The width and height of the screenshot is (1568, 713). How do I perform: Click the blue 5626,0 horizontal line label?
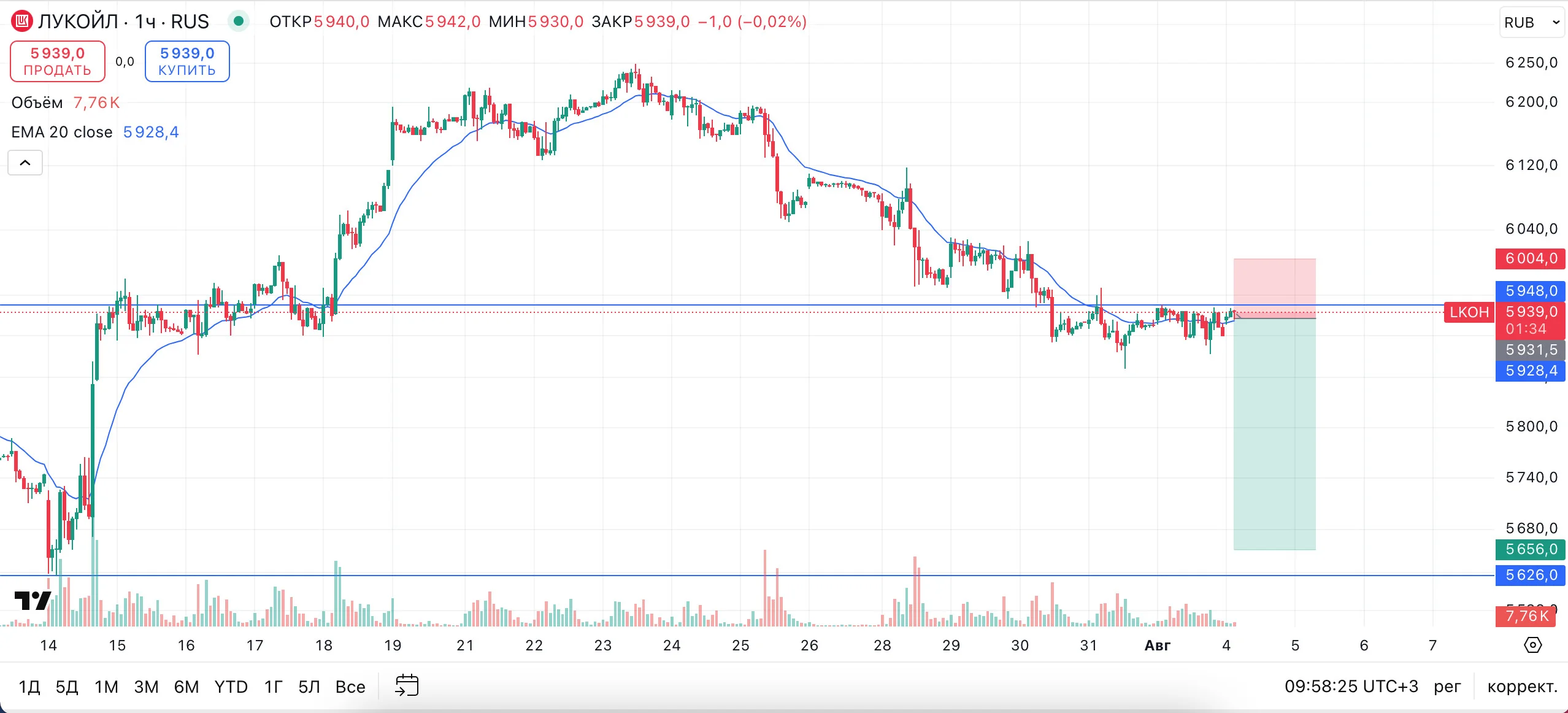point(1530,576)
